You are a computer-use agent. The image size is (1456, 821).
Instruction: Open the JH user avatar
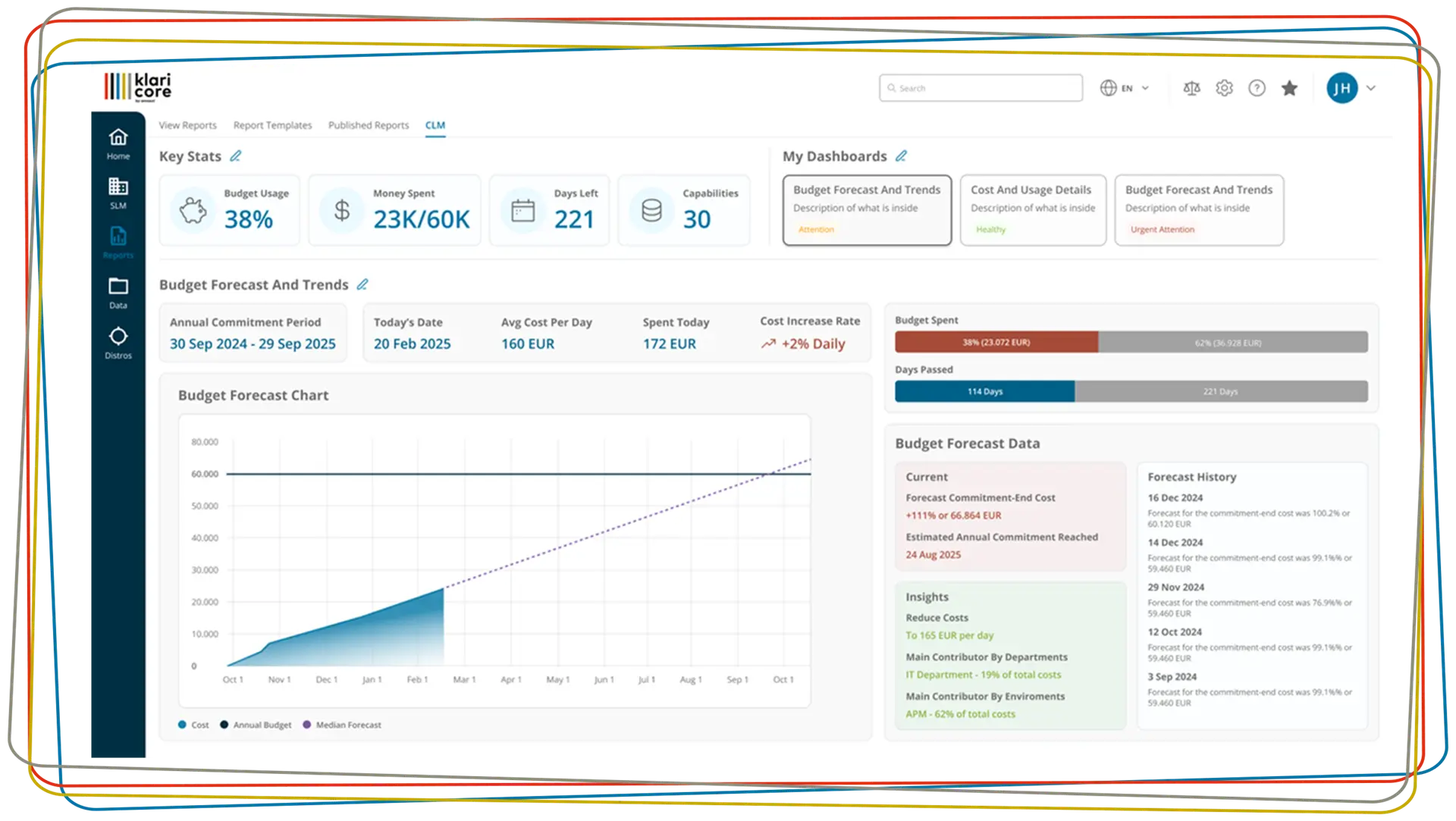click(1341, 88)
